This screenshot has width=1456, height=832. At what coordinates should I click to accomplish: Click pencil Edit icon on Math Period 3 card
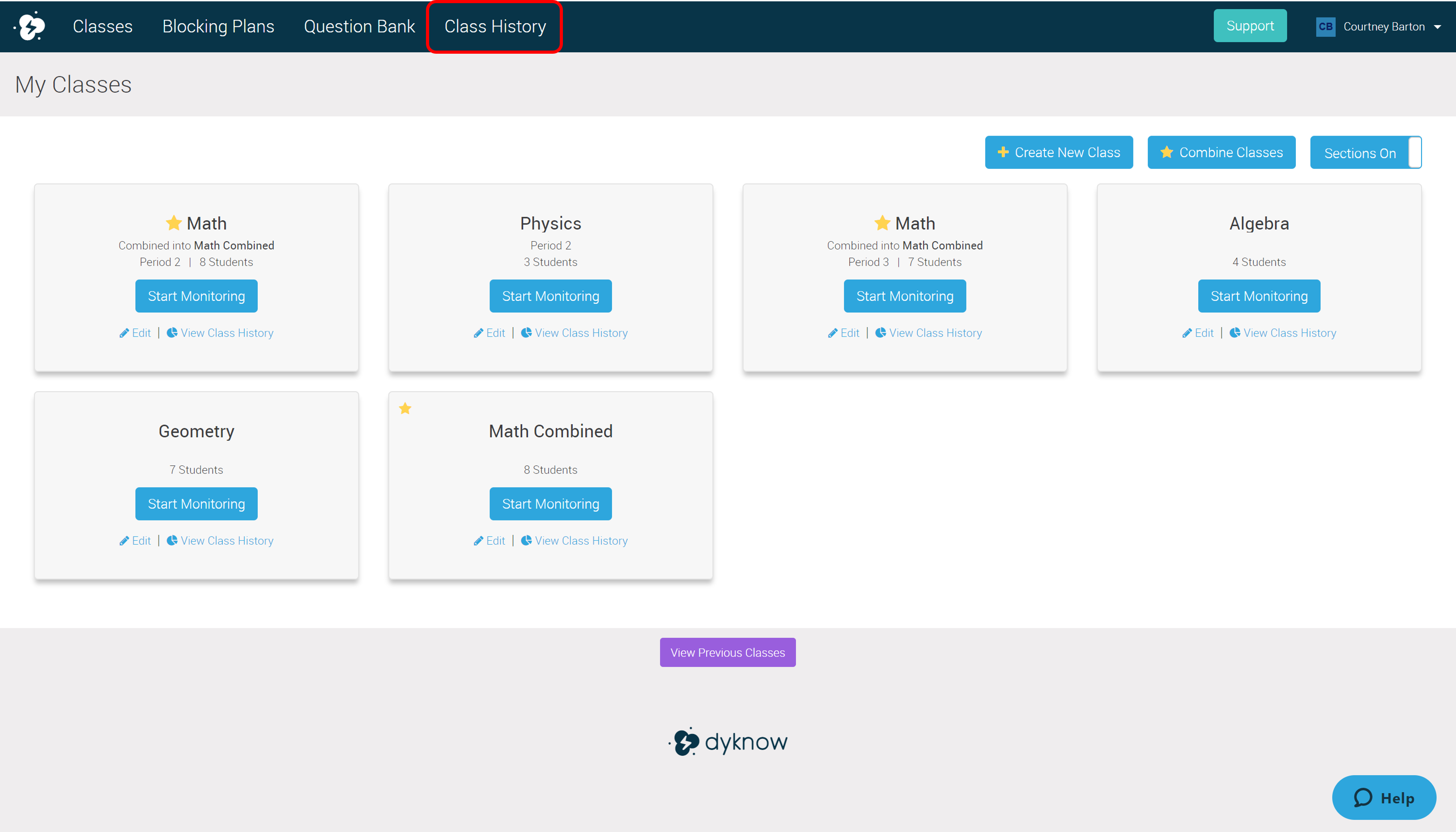pos(833,333)
